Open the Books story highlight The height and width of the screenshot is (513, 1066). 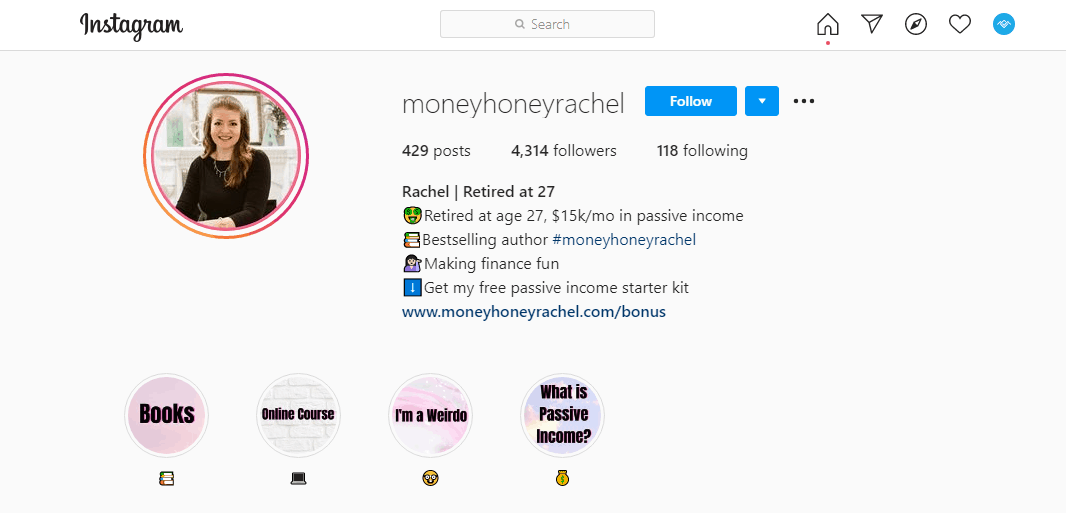click(167, 414)
